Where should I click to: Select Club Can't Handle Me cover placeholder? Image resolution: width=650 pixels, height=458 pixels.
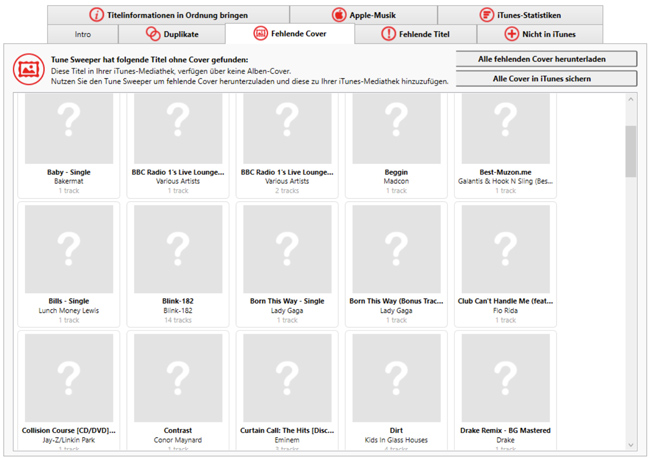click(506, 249)
